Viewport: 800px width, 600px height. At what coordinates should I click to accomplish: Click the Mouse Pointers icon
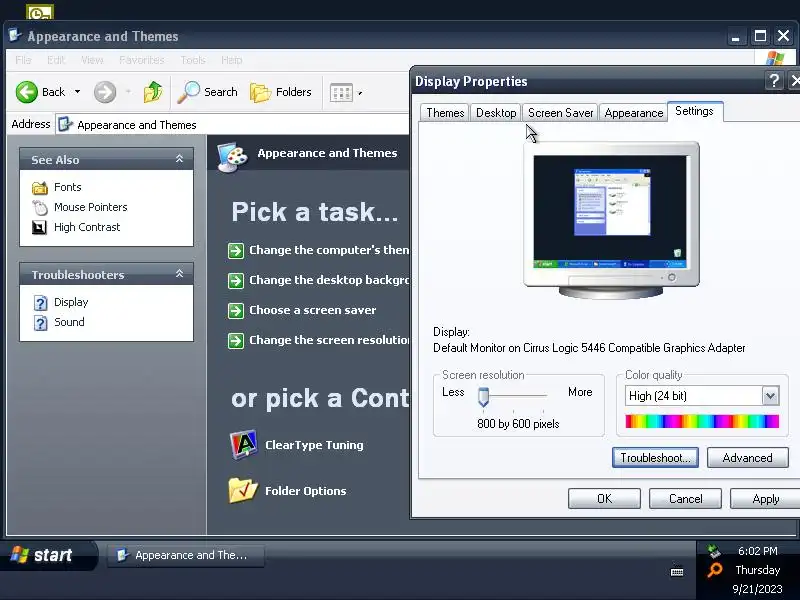40,208
